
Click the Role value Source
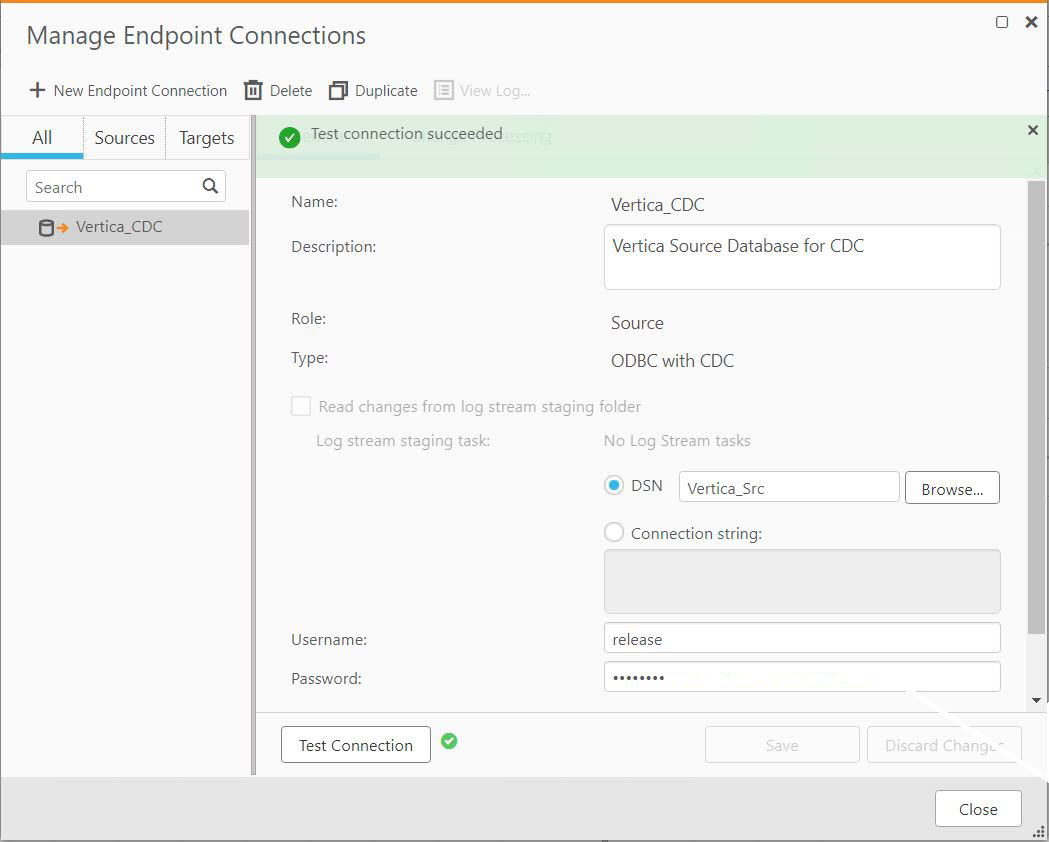point(637,323)
